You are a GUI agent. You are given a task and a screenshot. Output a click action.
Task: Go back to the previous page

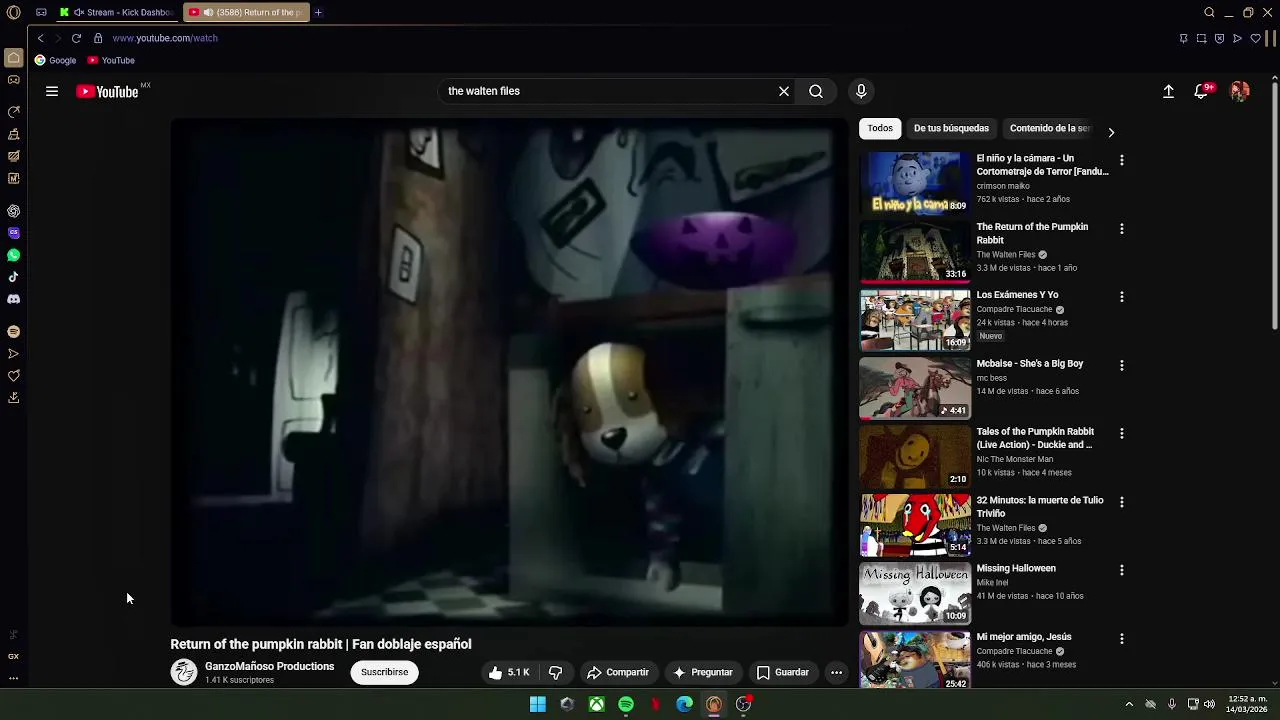[40, 38]
